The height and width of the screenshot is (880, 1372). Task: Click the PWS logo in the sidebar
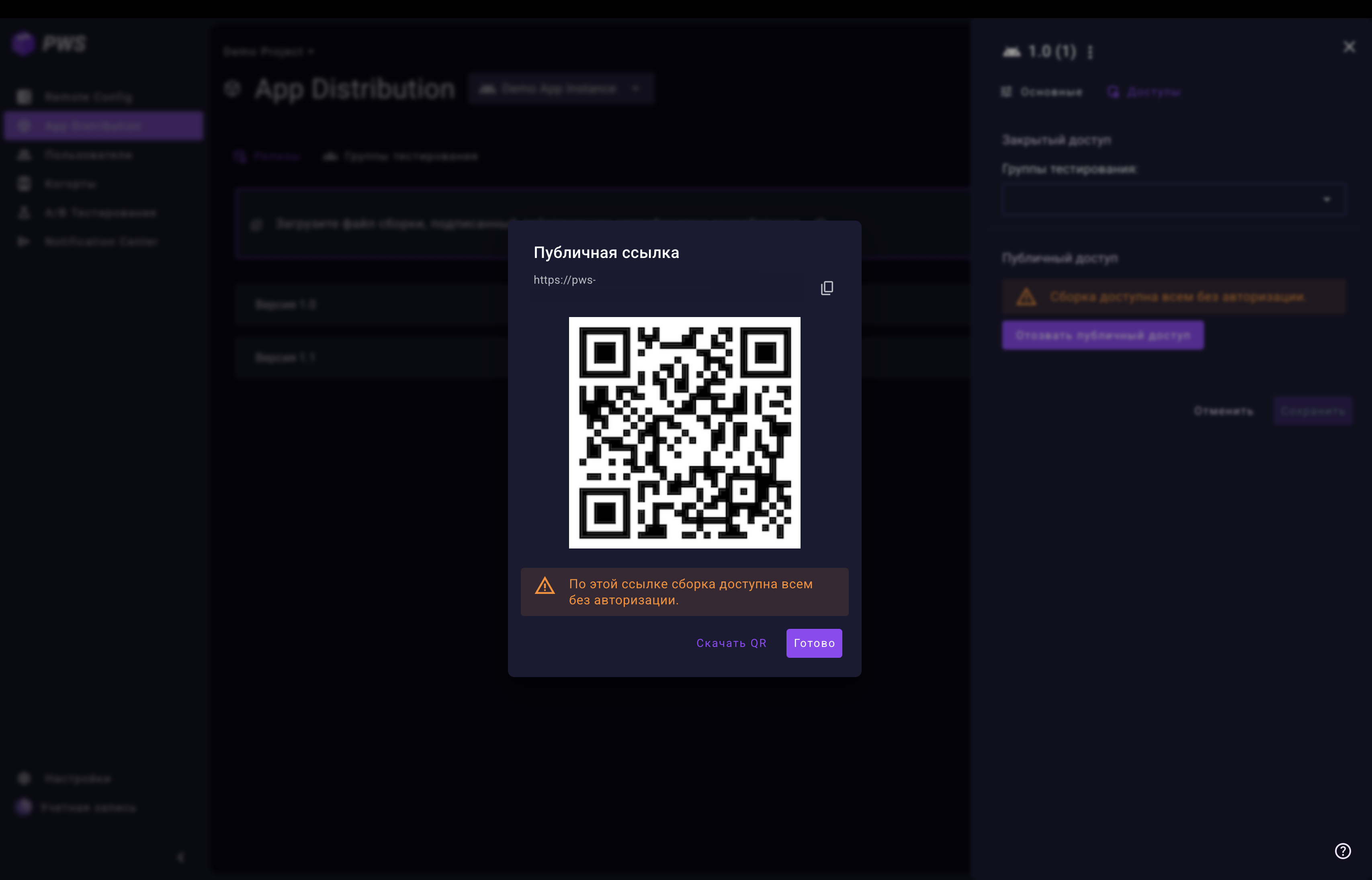[x=49, y=44]
